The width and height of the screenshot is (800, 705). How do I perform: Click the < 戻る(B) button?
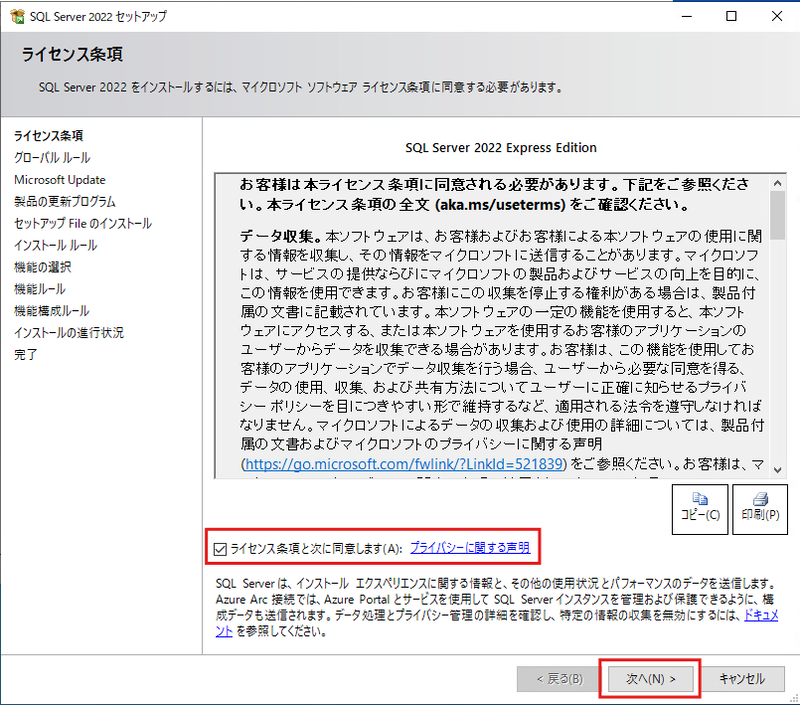(x=559, y=679)
